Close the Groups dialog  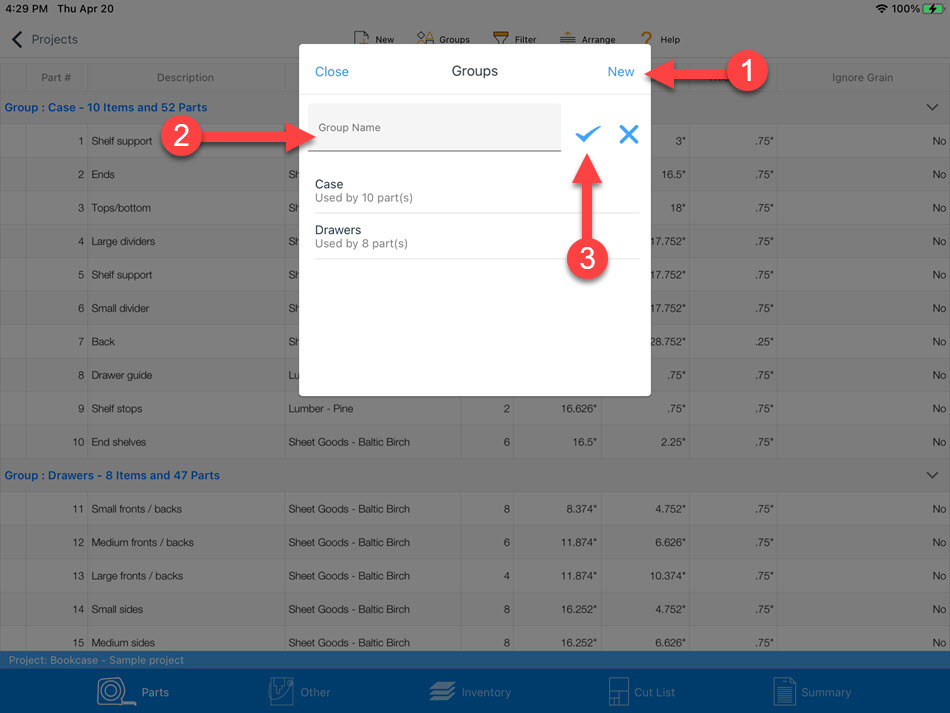[x=331, y=71]
